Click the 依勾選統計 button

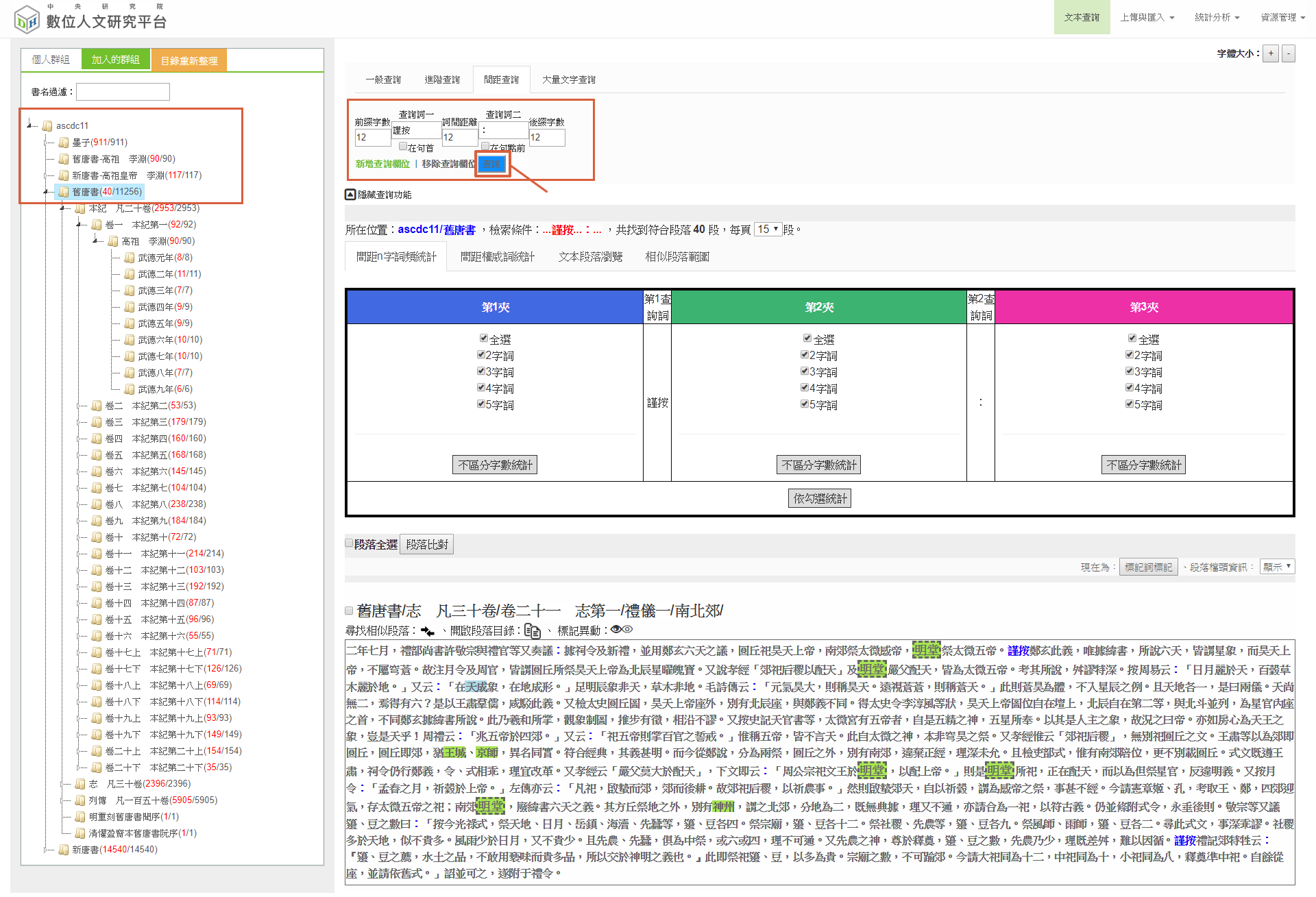(820, 499)
